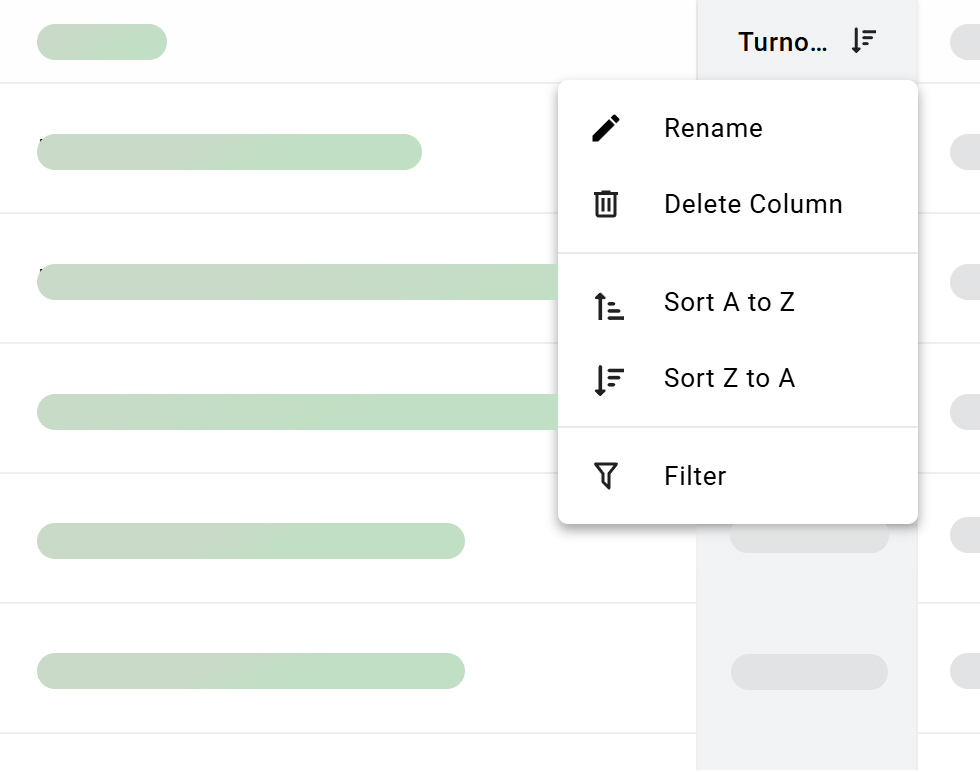
Task: Toggle the sort icon in the Turno... header
Action: 863,41
